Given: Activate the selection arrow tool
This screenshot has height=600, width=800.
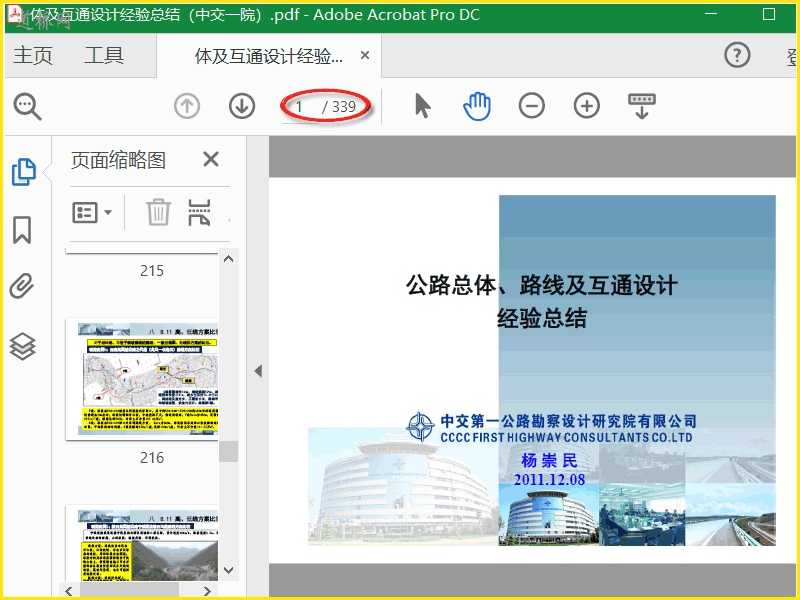Looking at the screenshot, I should 422,106.
